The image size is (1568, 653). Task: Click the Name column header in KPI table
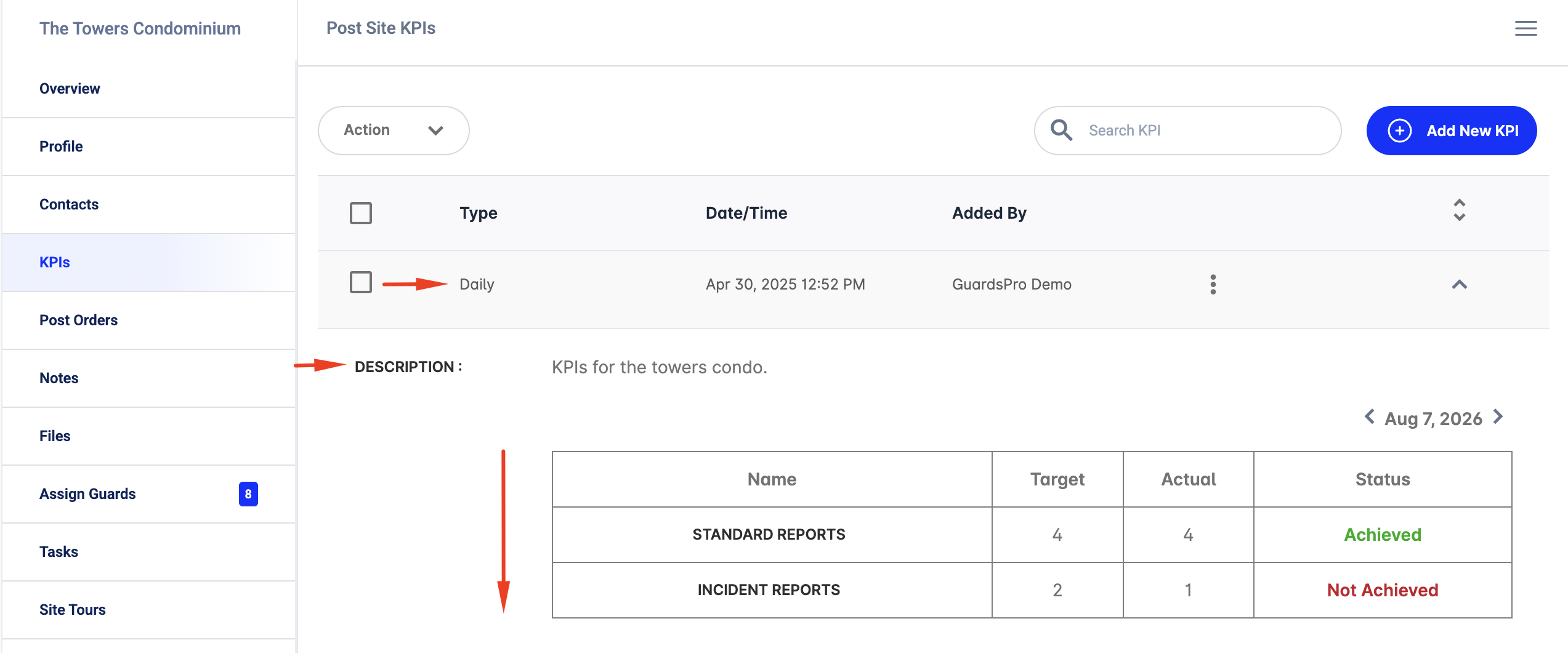point(772,479)
